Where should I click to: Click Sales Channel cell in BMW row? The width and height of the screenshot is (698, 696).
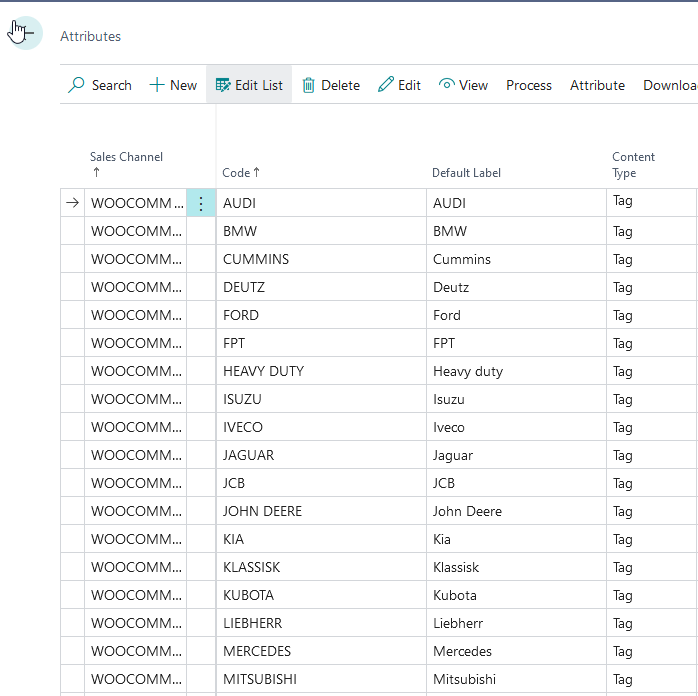[x=135, y=231]
